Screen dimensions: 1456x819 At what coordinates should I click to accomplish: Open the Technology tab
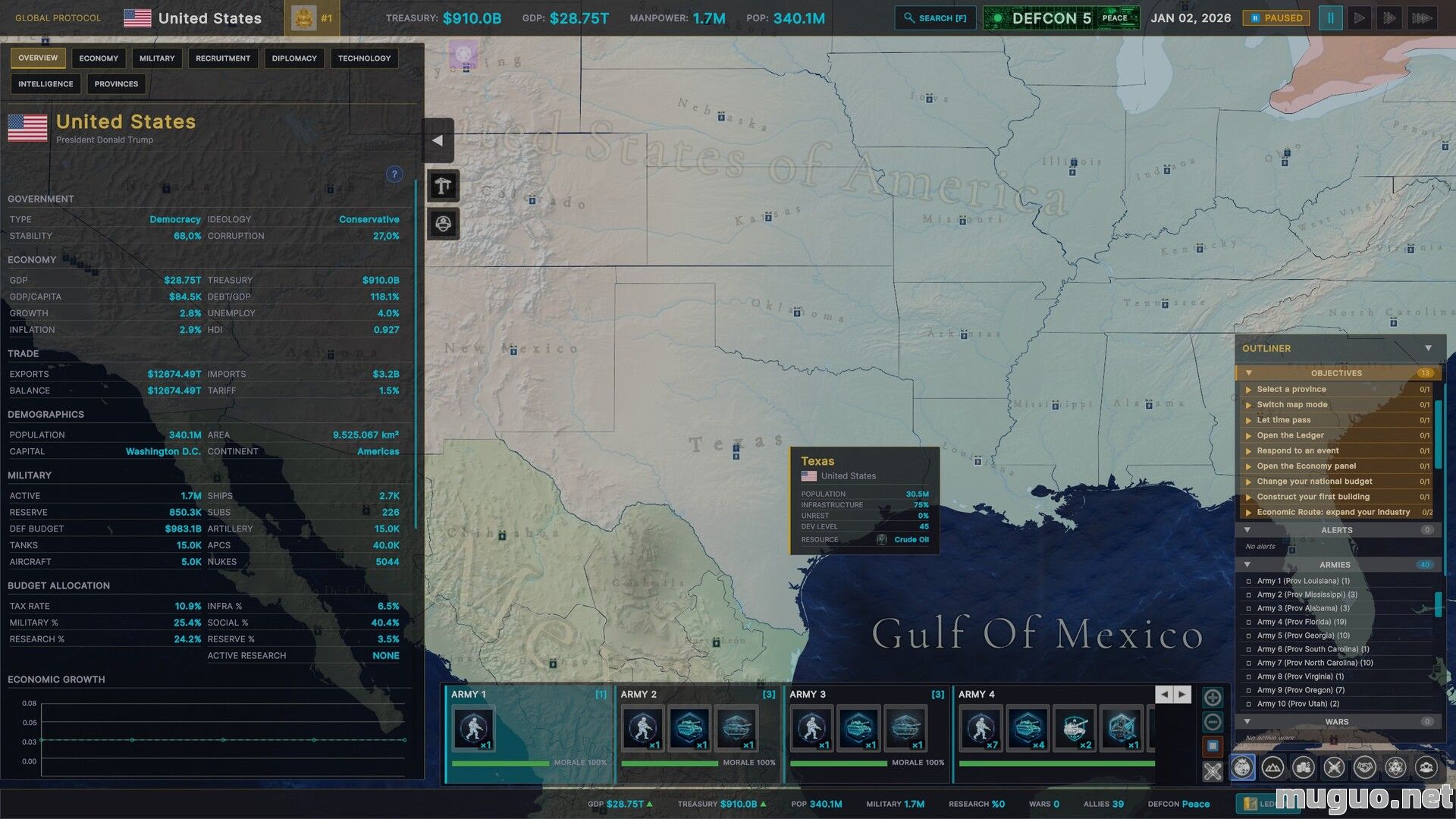point(364,58)
